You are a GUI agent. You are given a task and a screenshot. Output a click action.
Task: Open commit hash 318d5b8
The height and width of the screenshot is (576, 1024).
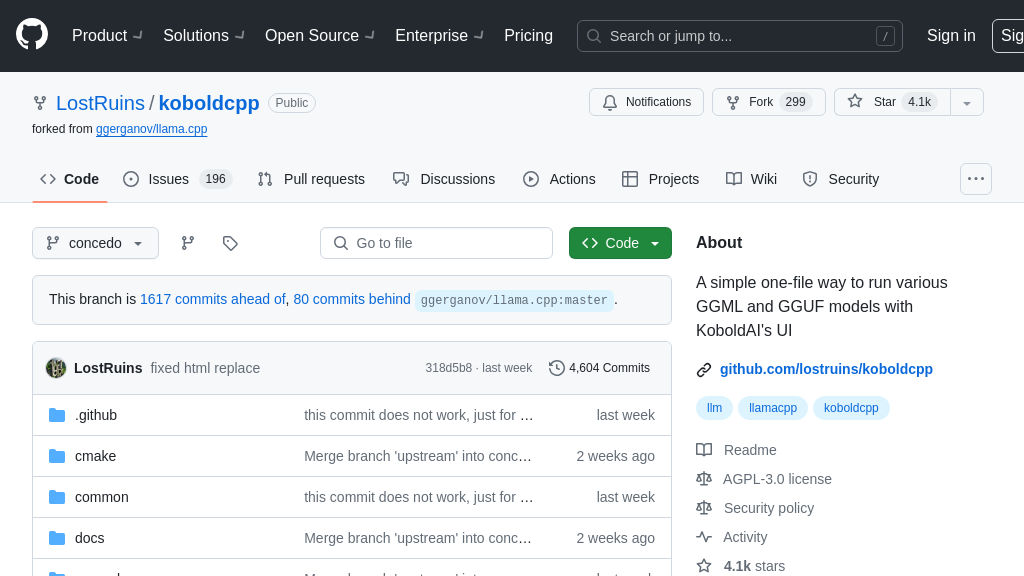coord(449,368)
